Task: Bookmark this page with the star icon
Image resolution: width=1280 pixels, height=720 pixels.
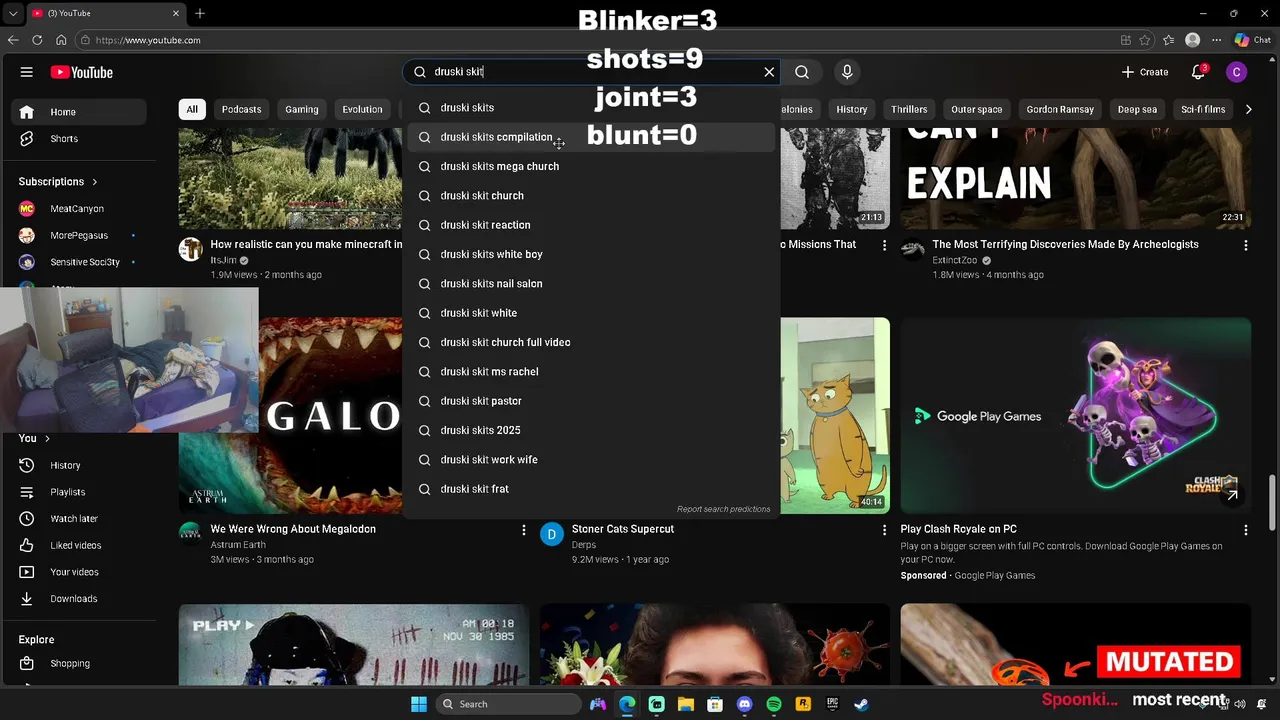Action: coord(1144,40)
